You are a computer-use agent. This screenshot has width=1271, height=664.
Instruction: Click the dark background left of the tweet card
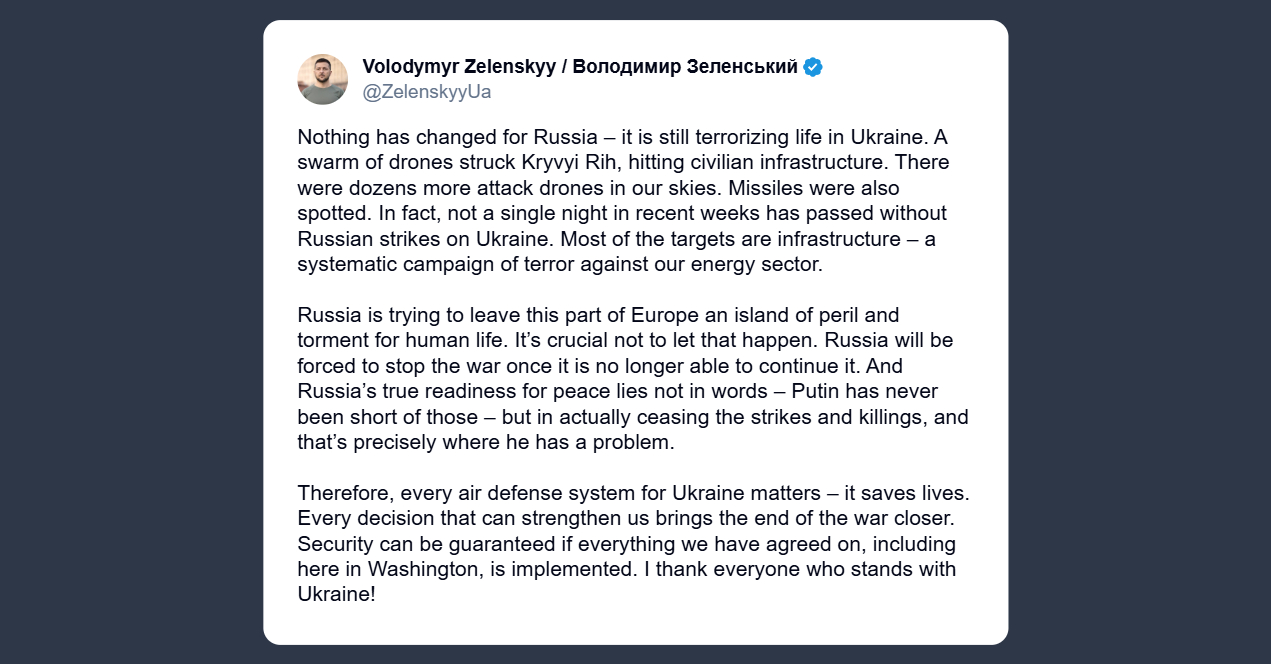point(130,332)
